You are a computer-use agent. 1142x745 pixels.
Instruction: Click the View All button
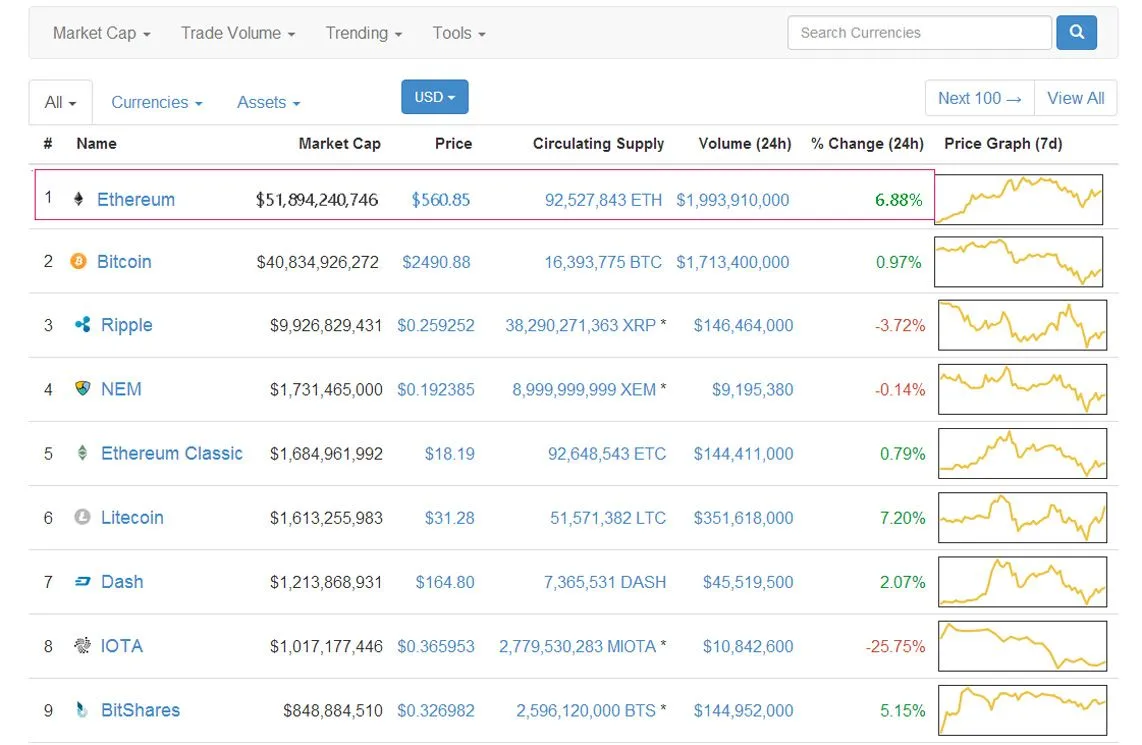[1076, 98]
